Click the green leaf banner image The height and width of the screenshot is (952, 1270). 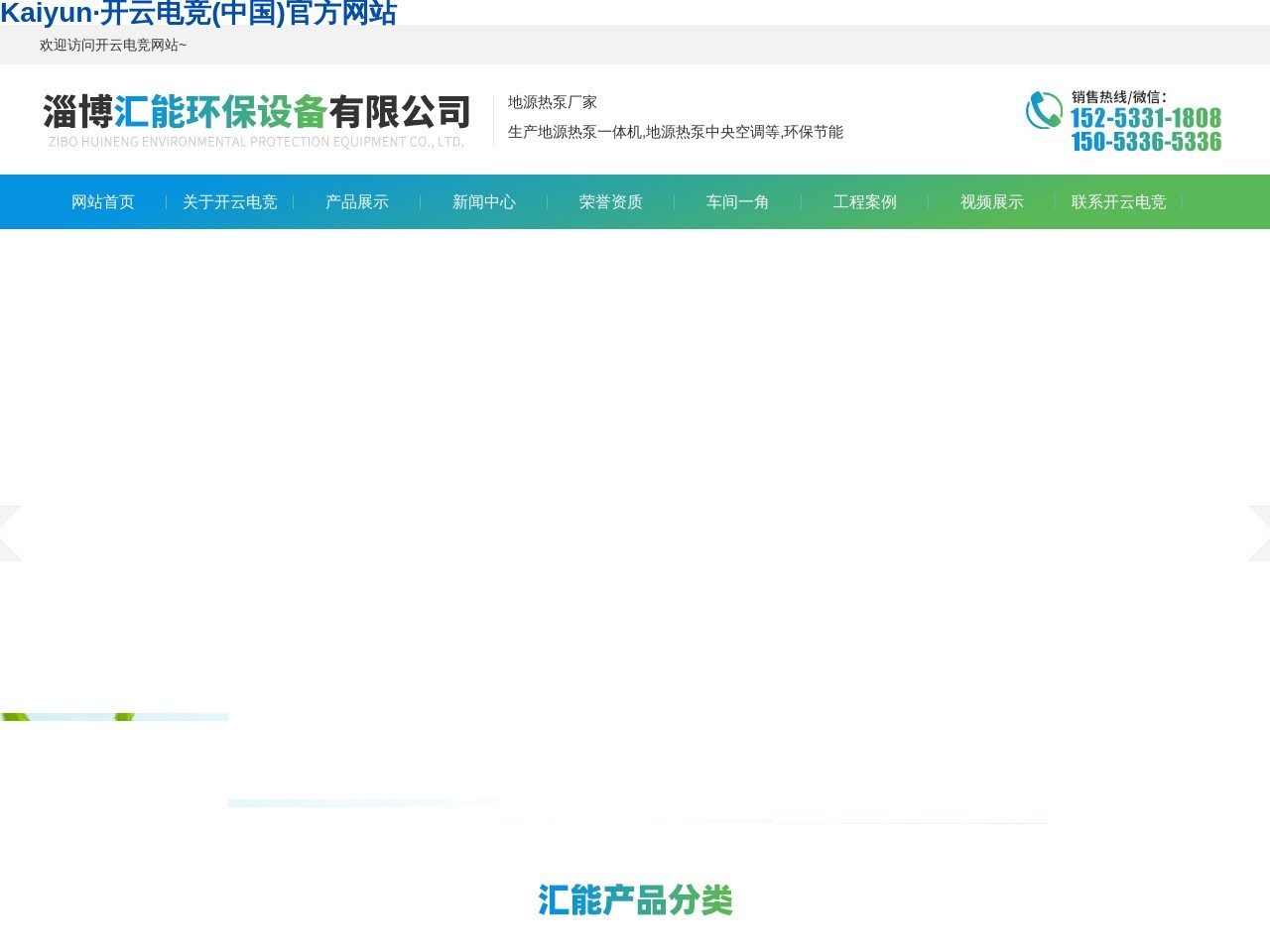pos(114,717)
